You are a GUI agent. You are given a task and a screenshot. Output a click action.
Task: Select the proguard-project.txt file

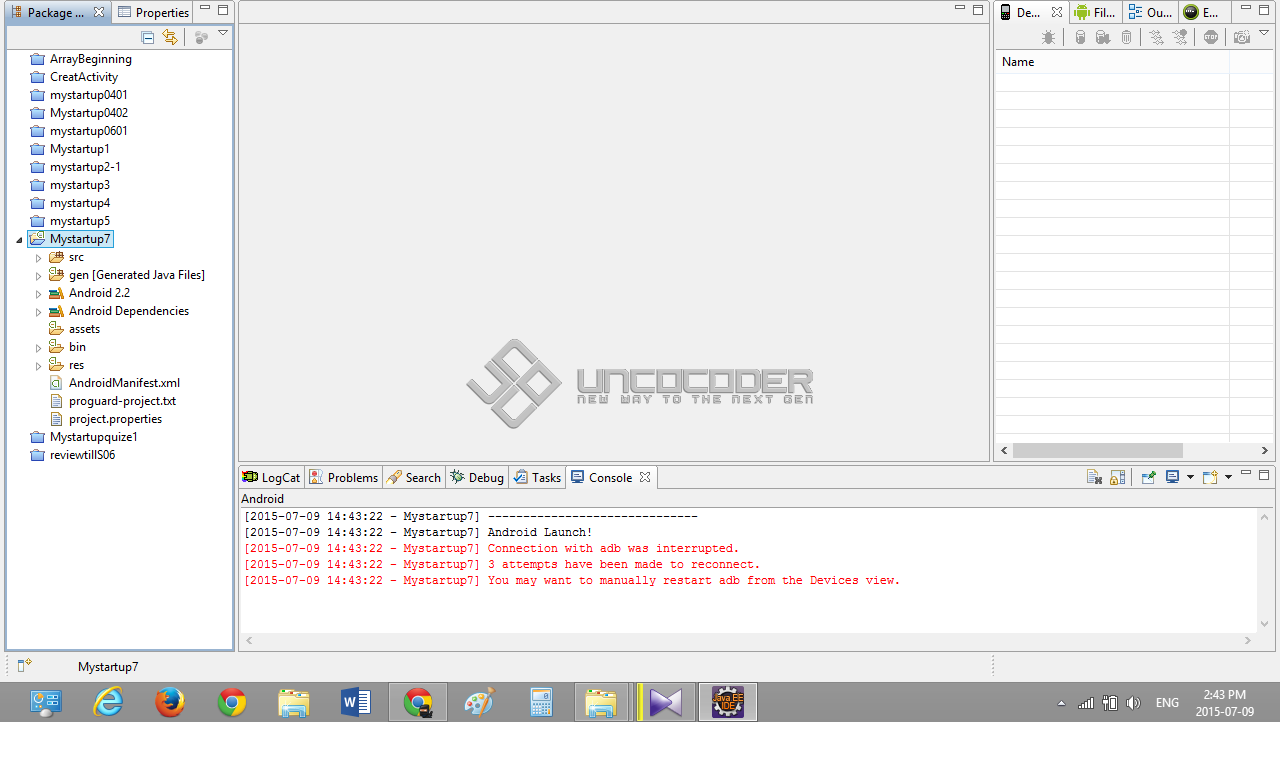pos(122,401)
